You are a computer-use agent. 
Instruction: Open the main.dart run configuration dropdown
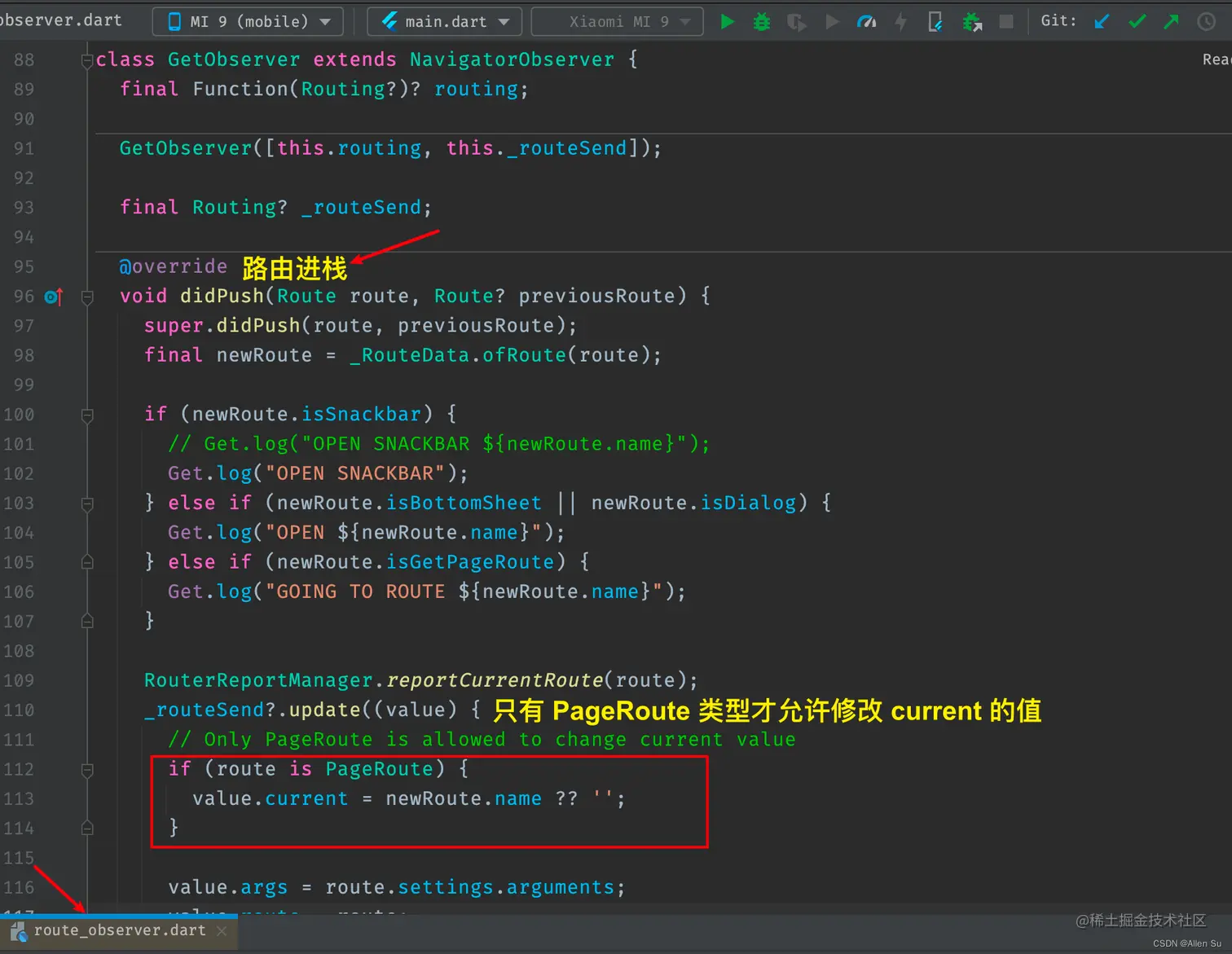point(444,22)
